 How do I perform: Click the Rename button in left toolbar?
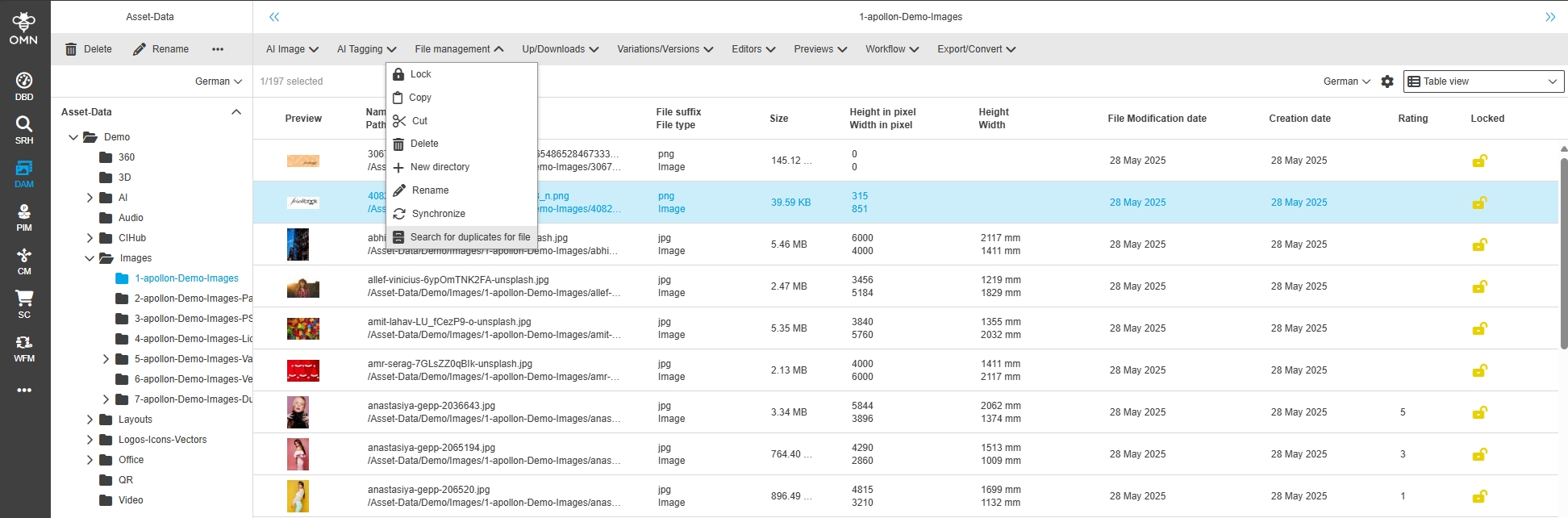tap(161, 49)
